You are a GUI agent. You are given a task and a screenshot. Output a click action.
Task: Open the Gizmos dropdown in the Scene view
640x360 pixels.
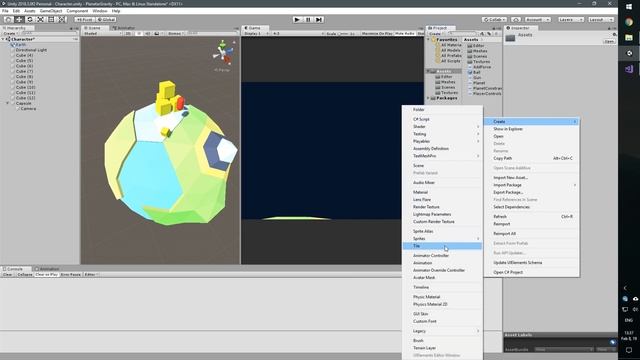click(176, 33)
